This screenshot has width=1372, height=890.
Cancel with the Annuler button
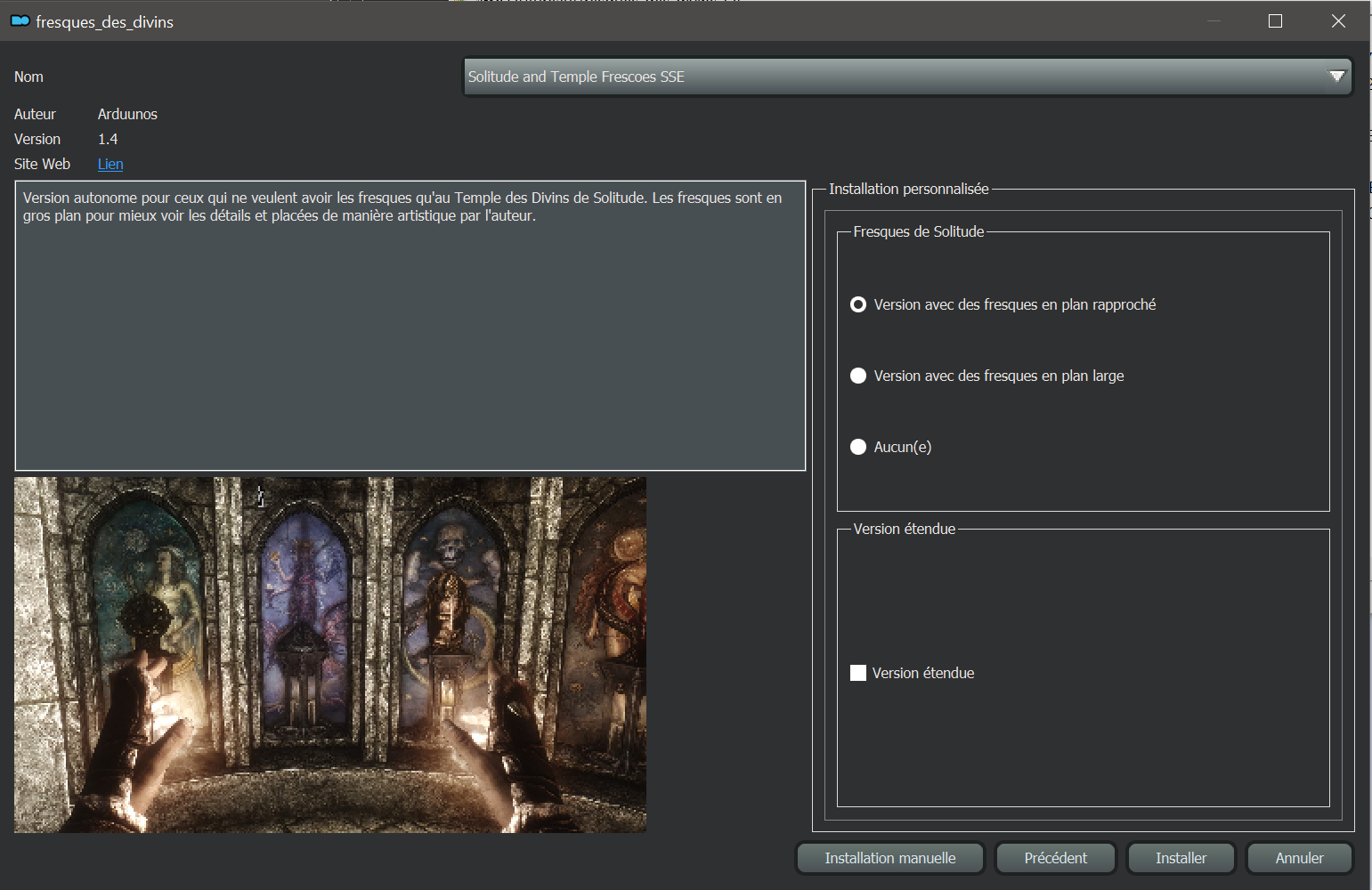(1299, 858)
